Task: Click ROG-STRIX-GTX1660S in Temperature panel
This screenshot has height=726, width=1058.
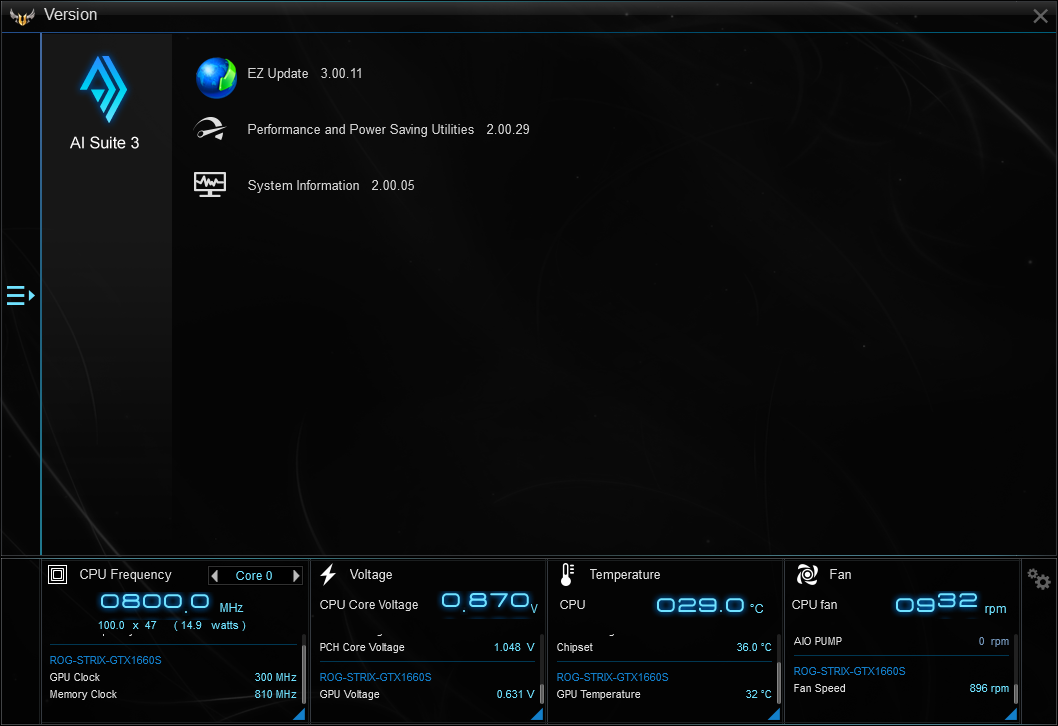Action: 612,677
